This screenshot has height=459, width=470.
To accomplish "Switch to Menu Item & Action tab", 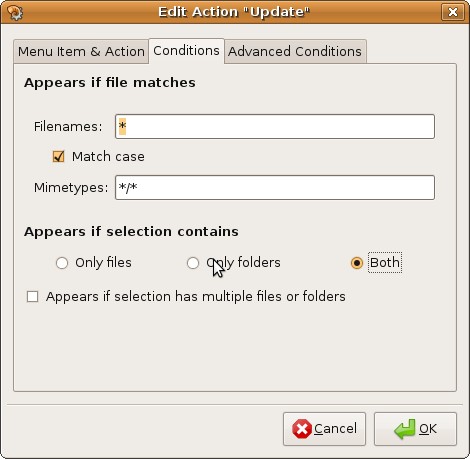I will click(81, 52).
